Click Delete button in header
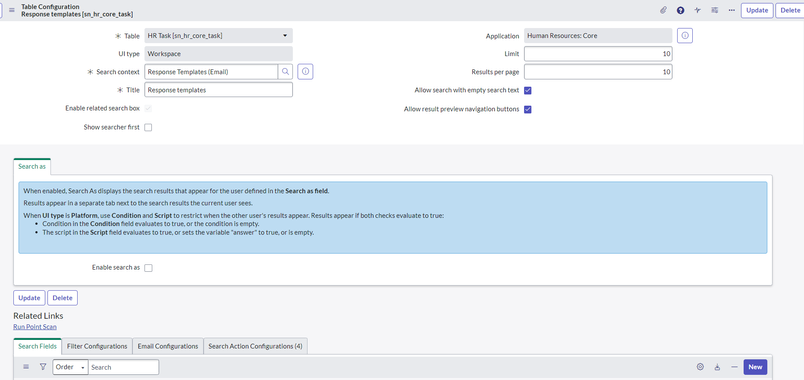 790,10
